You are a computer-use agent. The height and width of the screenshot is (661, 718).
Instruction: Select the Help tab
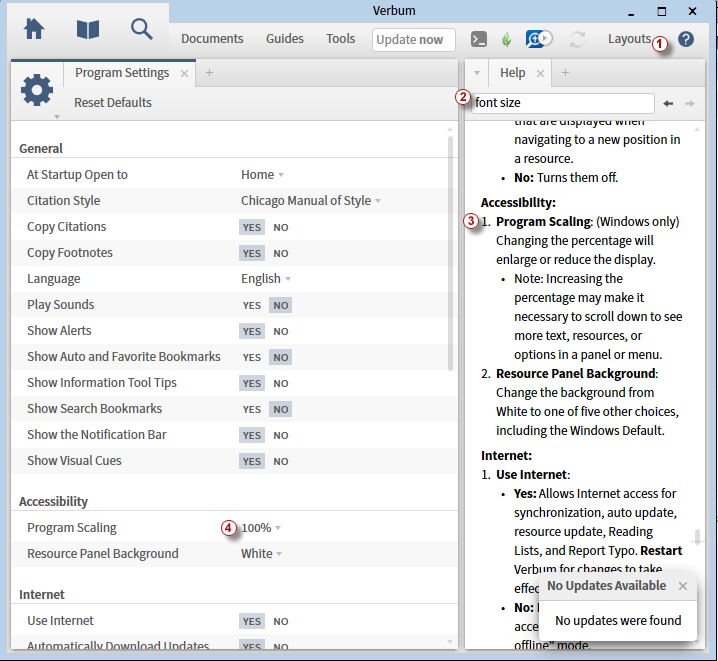pyautogui.click(x=512, y=73)
